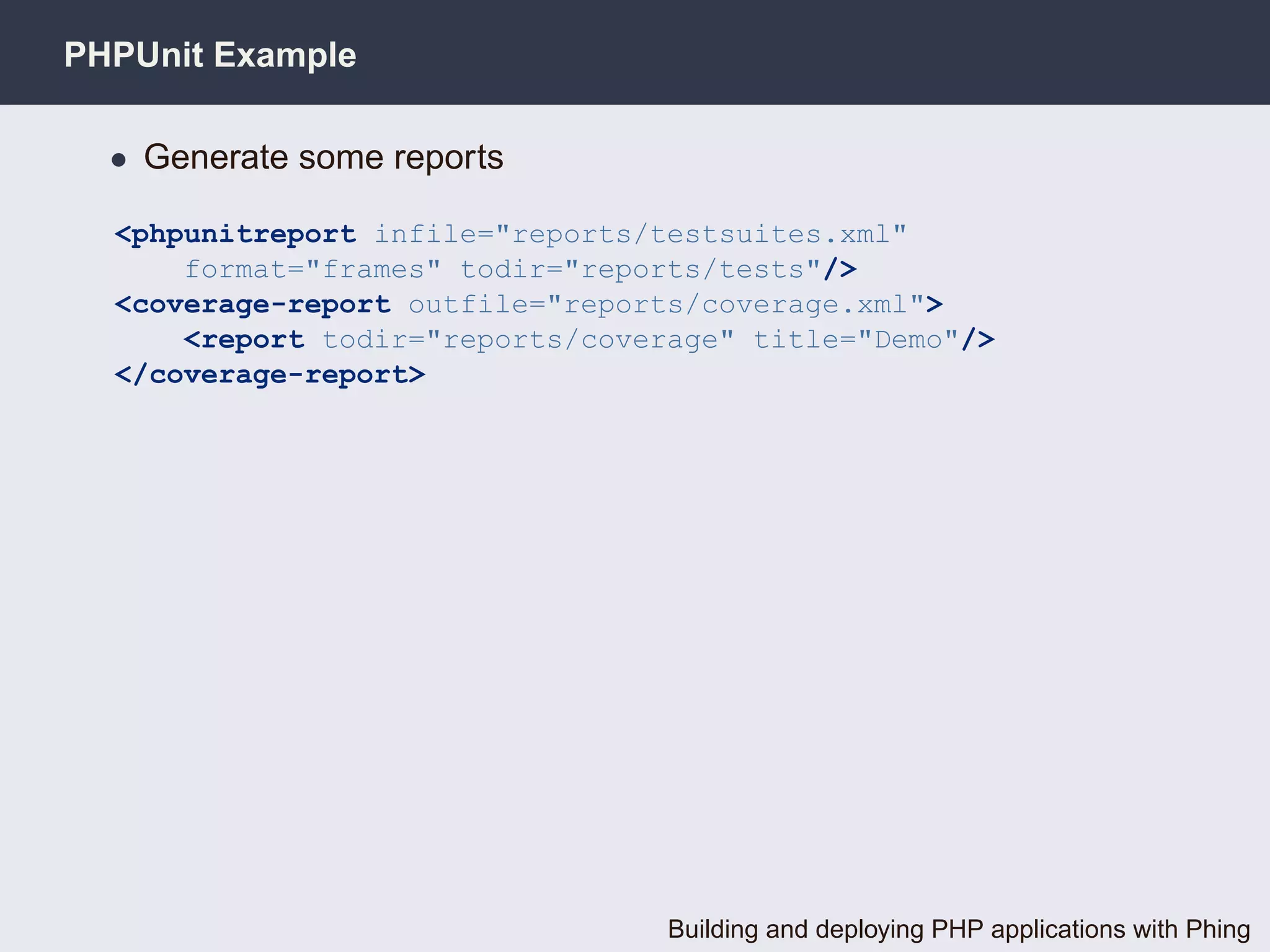Click the phpunitreport opening tag
The width and height of the screenshot is (1270, 952).
[x=236, y=234]
